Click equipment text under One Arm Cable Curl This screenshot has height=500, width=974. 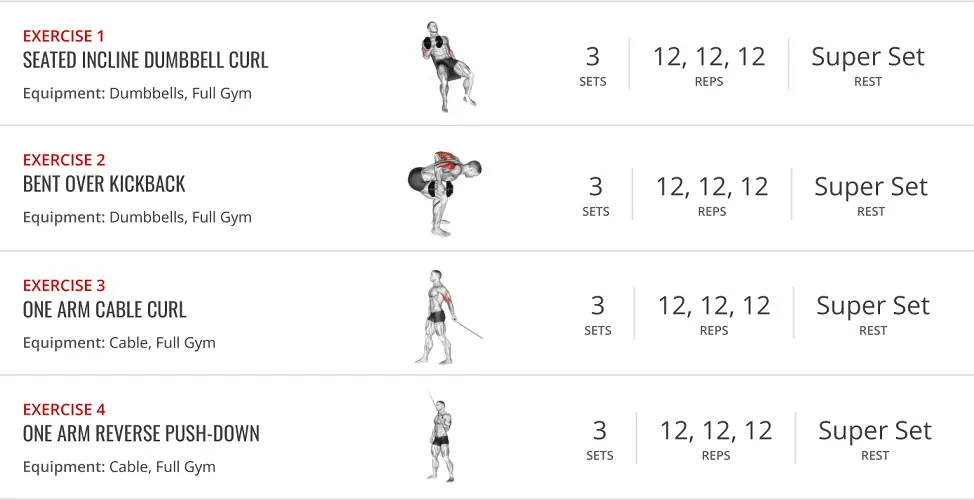point(119,343)
